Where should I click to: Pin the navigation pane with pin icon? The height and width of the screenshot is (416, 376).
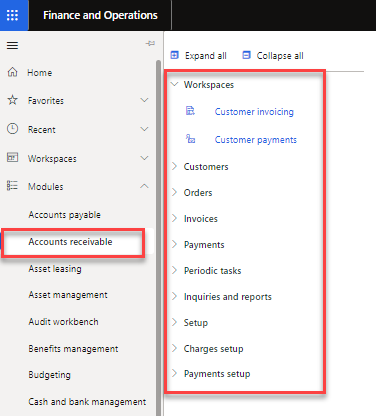(x=150, y=43)
